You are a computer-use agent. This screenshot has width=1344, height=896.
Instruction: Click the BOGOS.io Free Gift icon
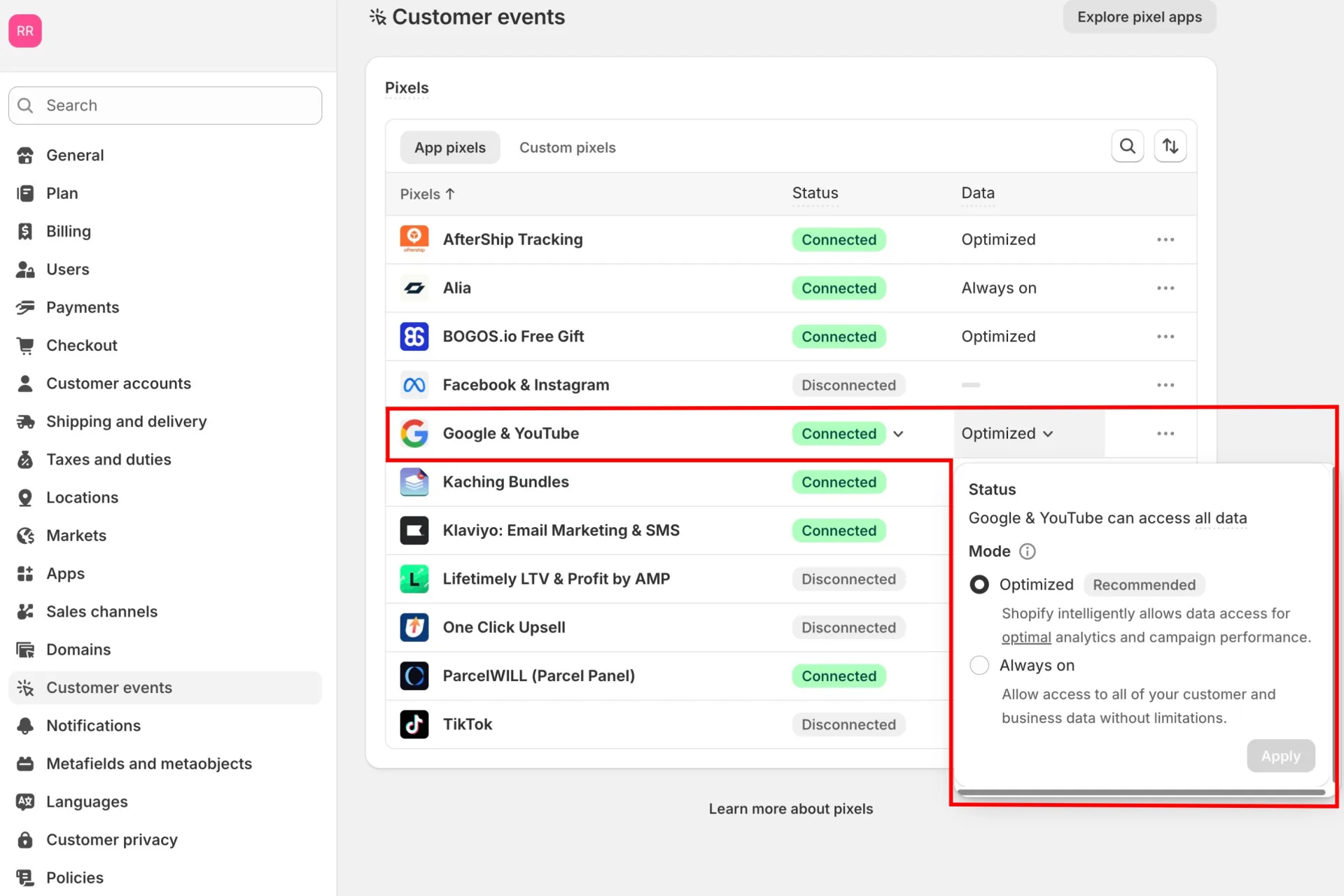point(414,337)
